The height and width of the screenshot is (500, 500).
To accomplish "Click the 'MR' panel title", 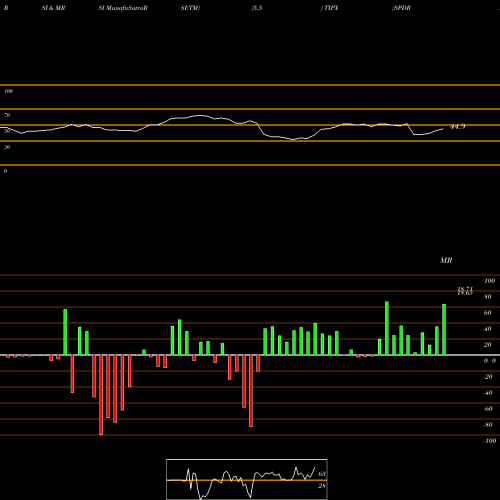I will pos(446,260).
